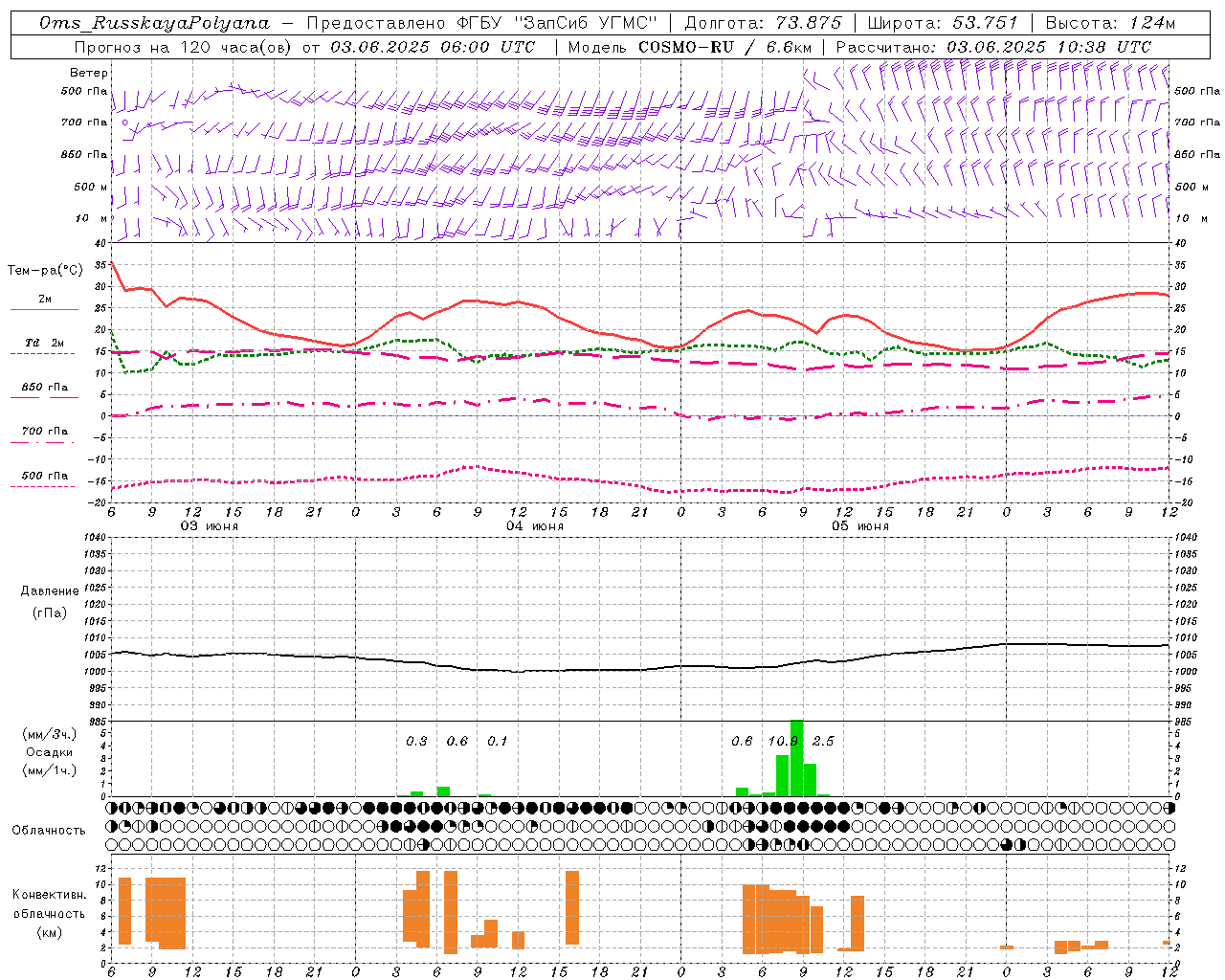The image size is (1225, 980).
Task: Click the orange convective bar at 16h on 04 июня
Action: (572, 907)
